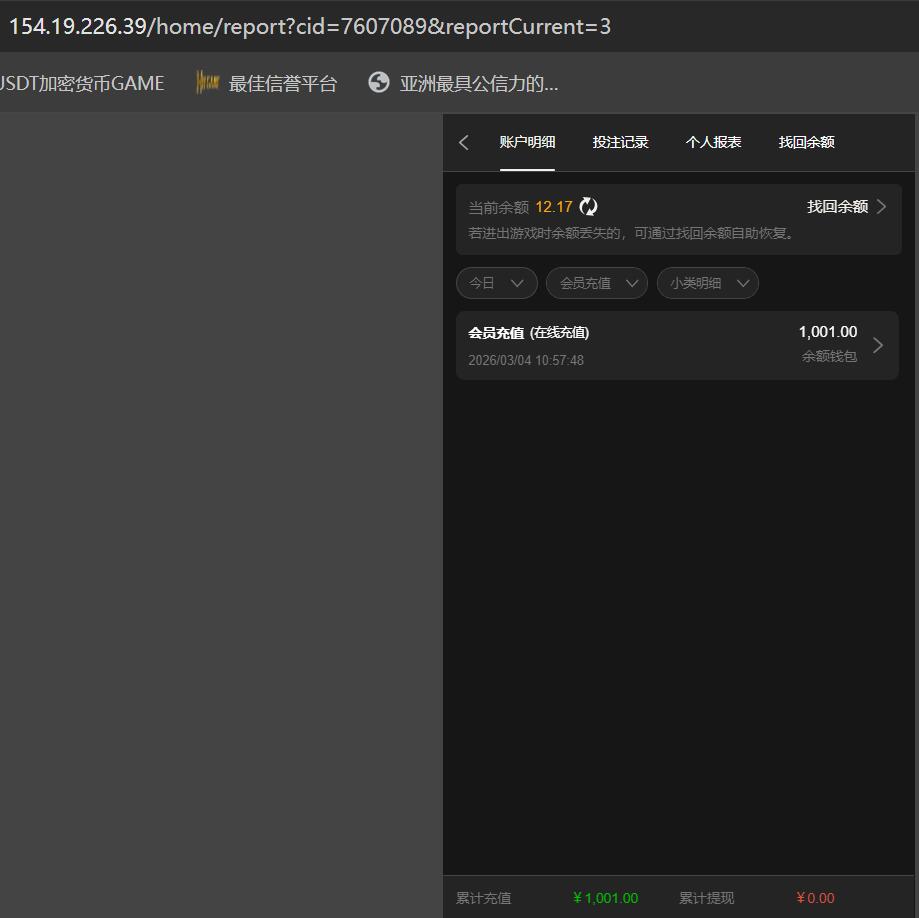The width and height of the screenshot is (919, 918).
Task: Click 找回余额 link in balance card
Action: (837, 207)
